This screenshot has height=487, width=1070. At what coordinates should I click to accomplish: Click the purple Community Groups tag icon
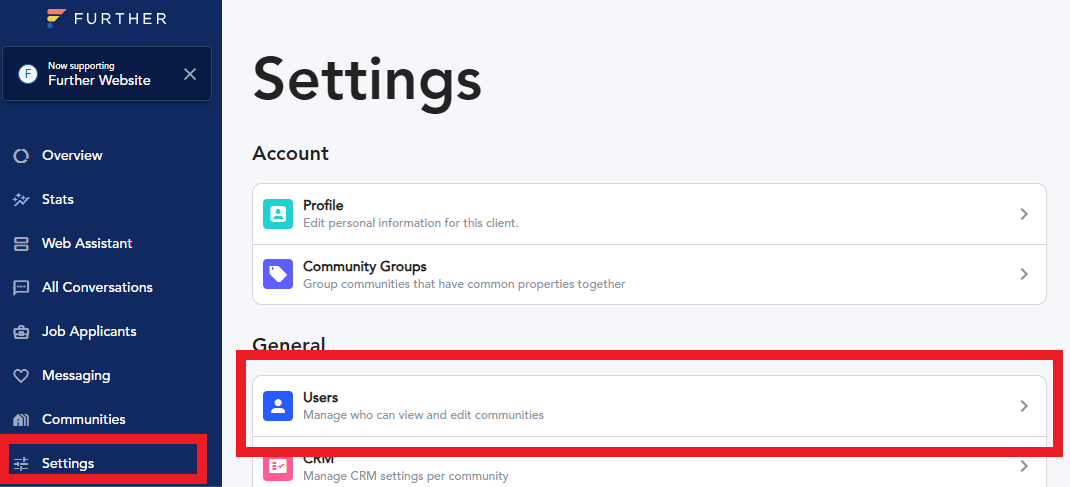278,274
